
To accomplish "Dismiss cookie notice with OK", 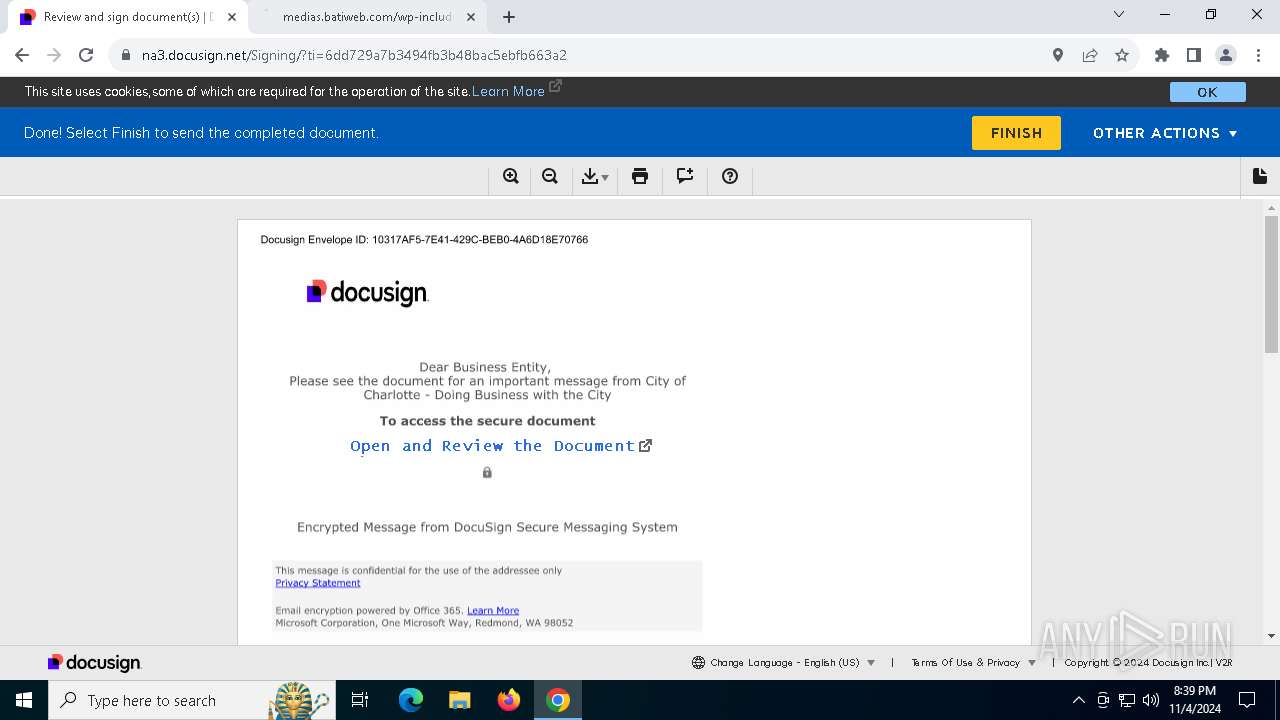I will click(1207, 92).
